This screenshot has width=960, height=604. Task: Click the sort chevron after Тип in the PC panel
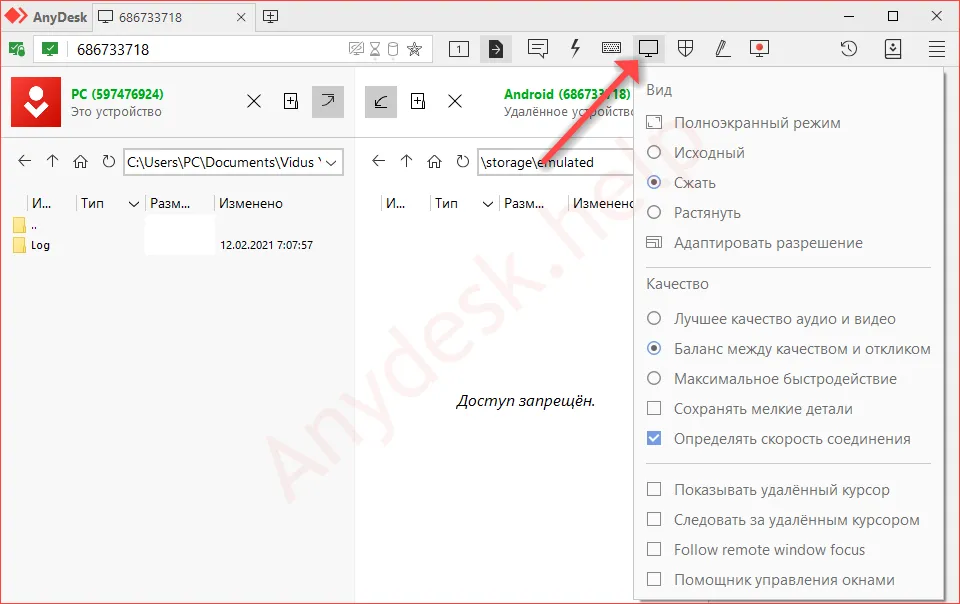tap(133, 204)
